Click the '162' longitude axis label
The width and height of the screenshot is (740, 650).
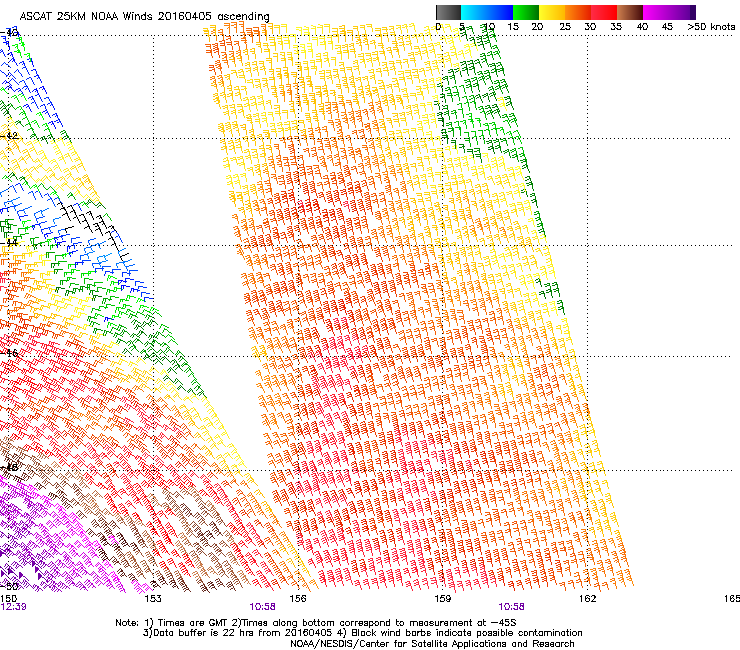tap(588, 599)
